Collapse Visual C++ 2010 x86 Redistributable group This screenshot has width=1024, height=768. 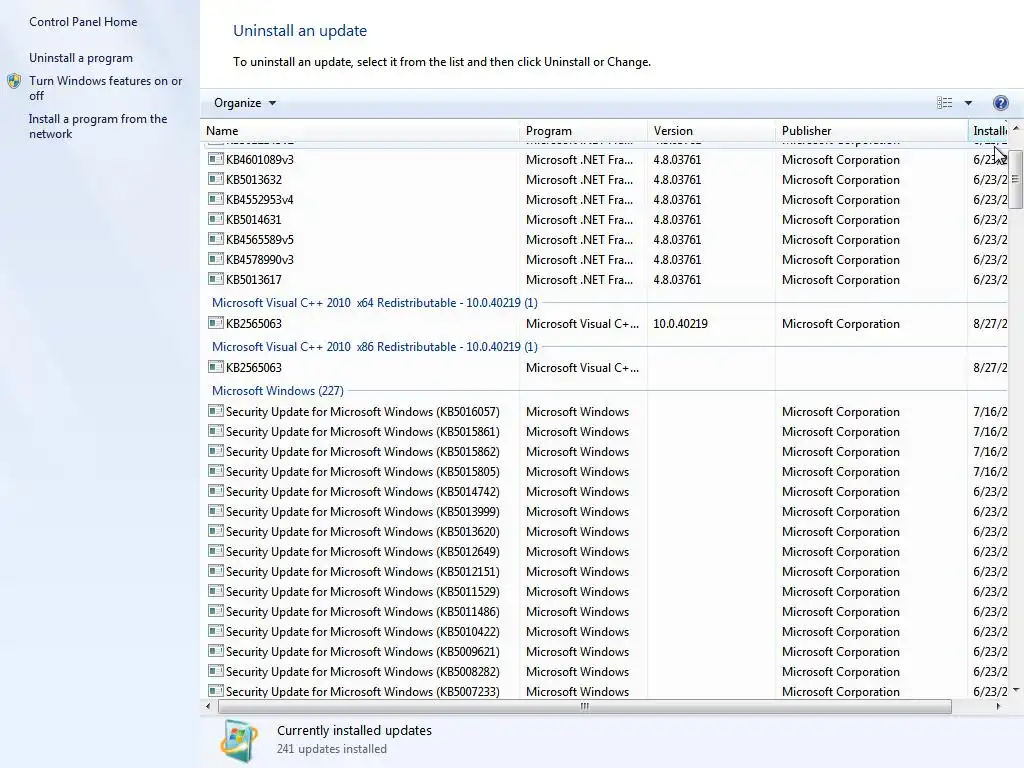tap(375, 347)
